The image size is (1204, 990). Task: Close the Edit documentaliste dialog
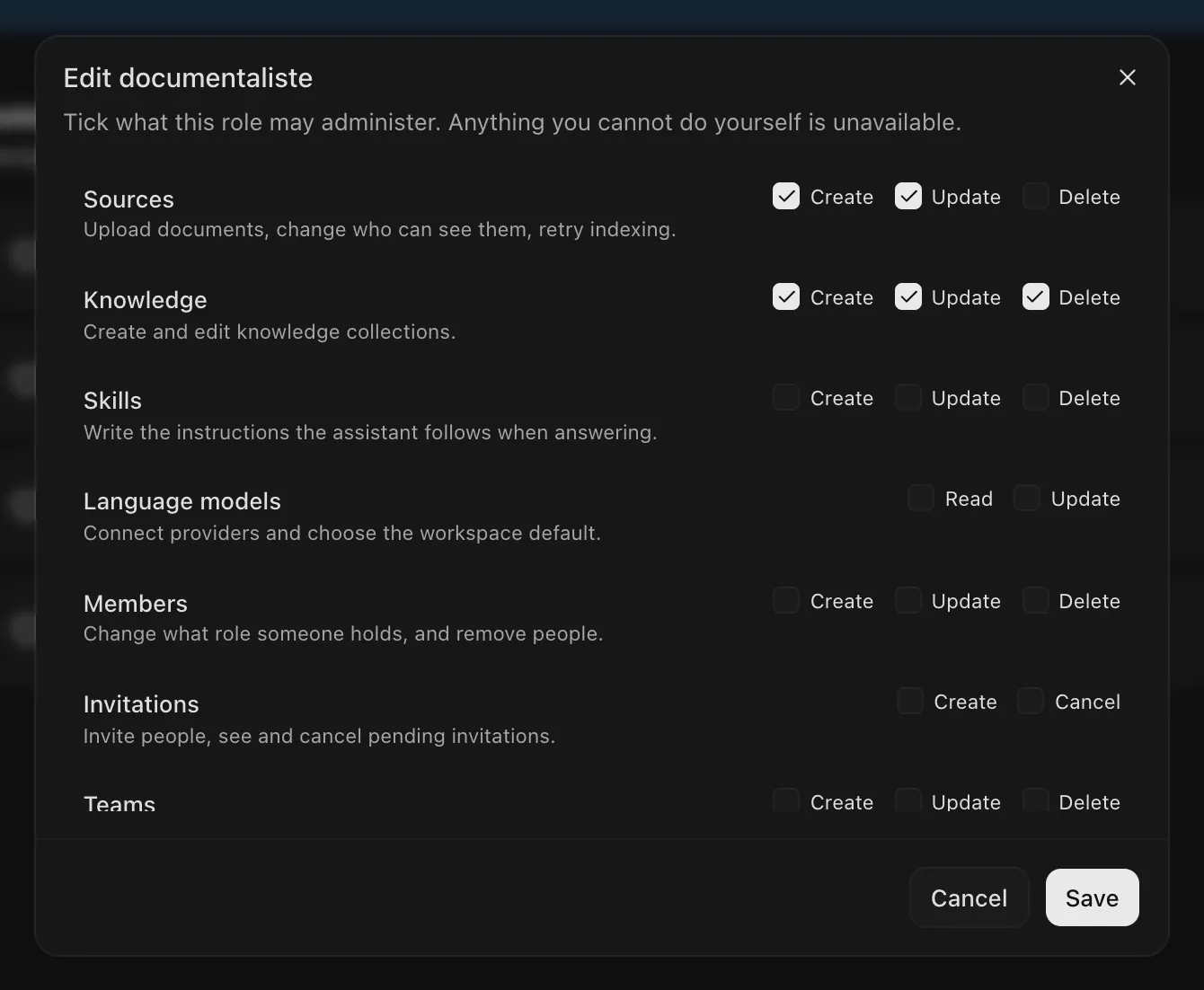point(1128,77)
